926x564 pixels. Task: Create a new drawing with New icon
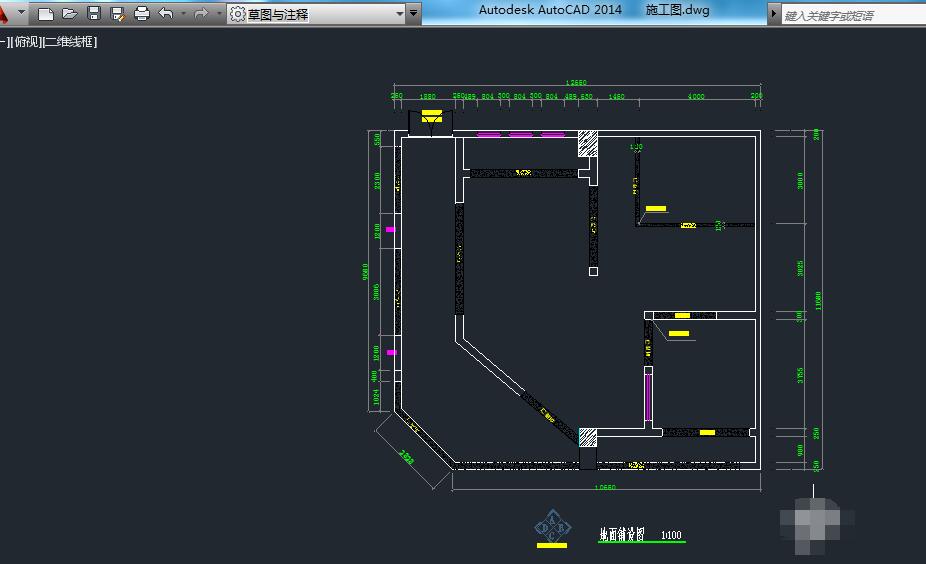pyautogui.click(x=46, y=14)
